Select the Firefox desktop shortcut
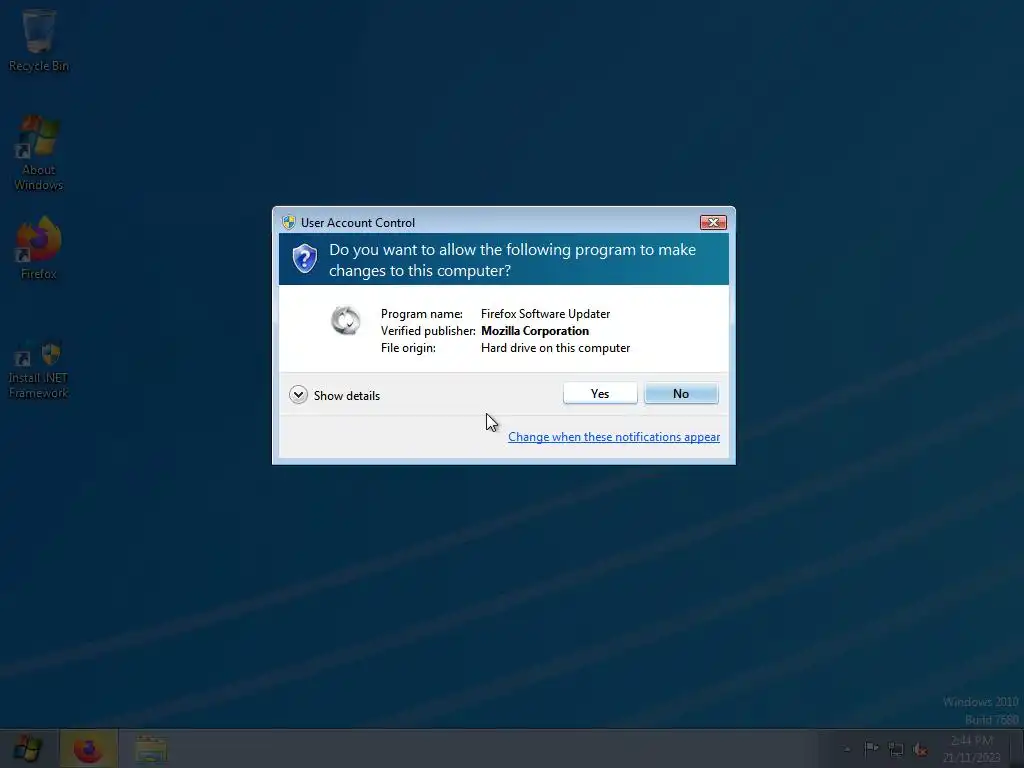The height and width of the screenshot is (768, 1024). 39,248
